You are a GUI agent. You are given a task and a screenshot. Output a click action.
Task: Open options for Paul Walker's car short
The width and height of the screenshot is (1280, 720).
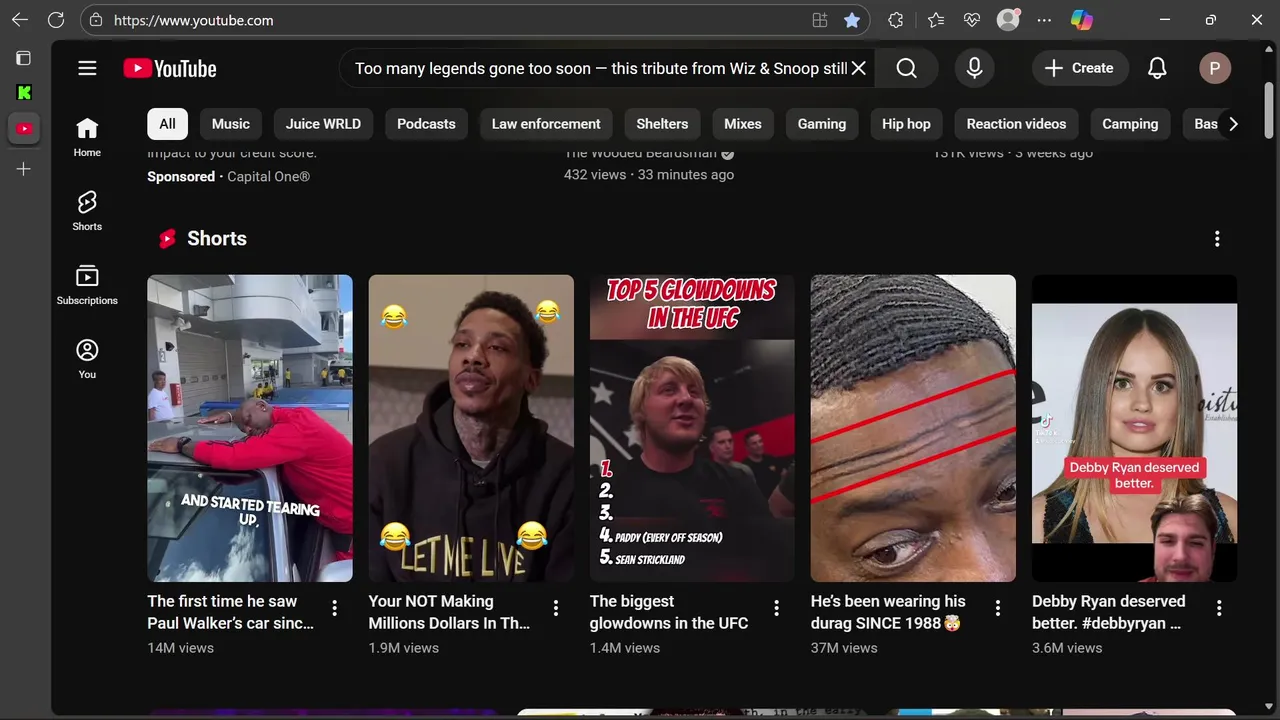click(x=335, y=608)
